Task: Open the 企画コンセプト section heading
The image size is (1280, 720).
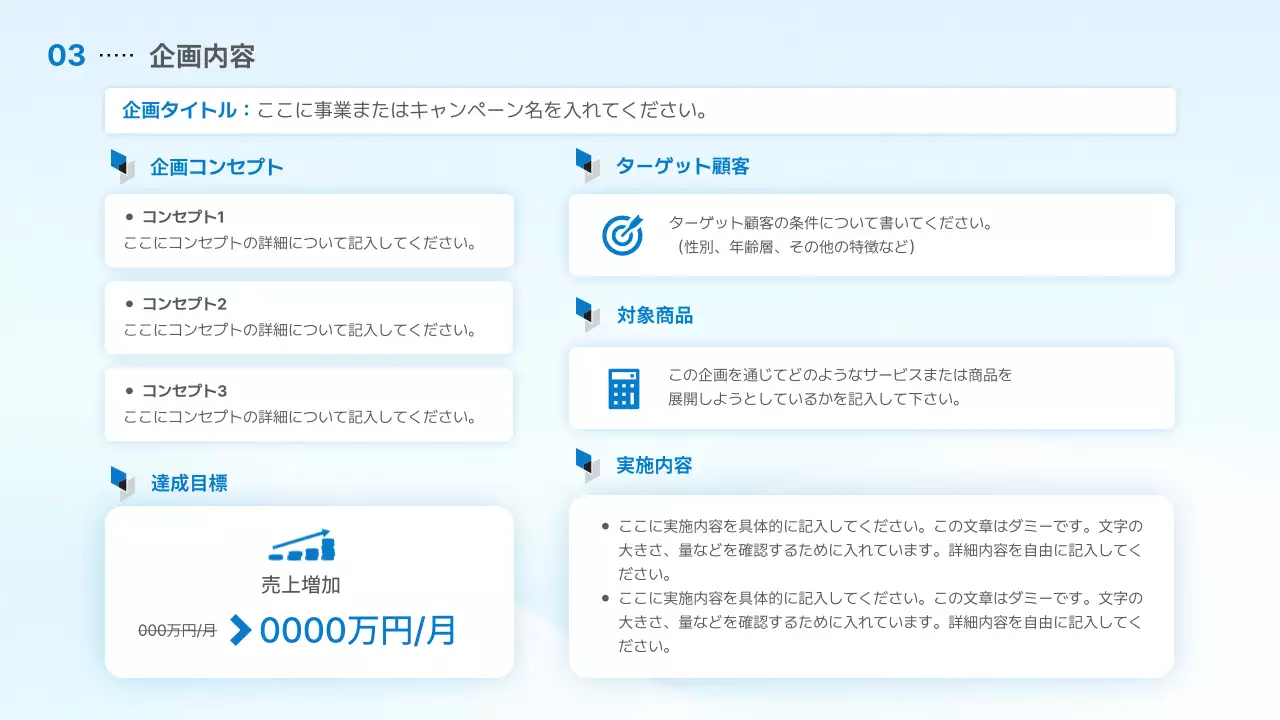Action: coord(216,166)
